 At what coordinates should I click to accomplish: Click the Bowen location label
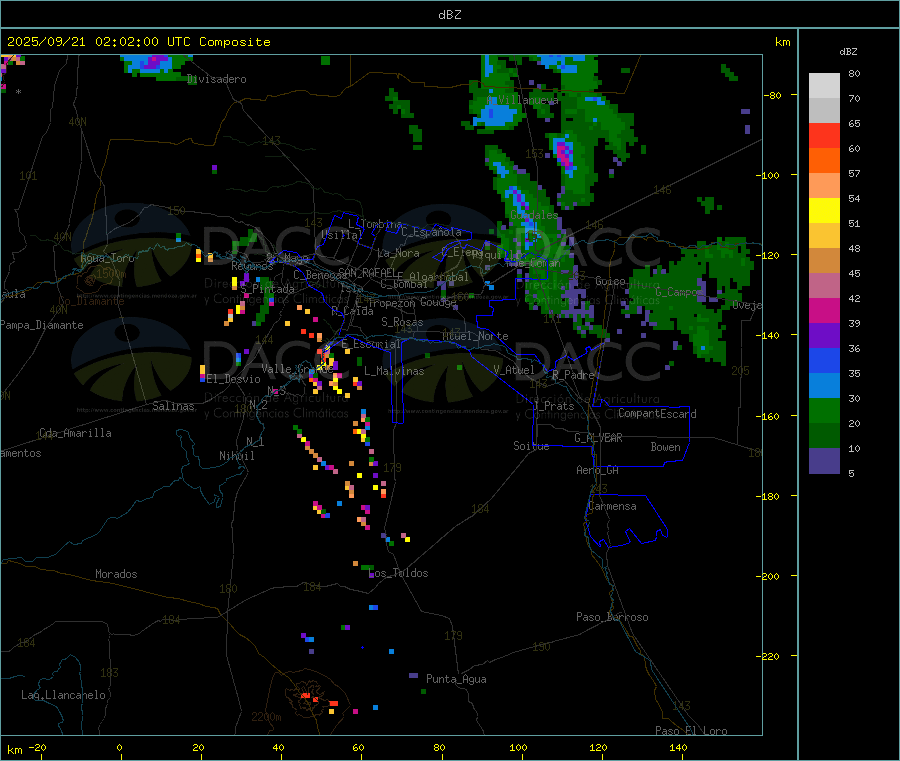point(665,447)
